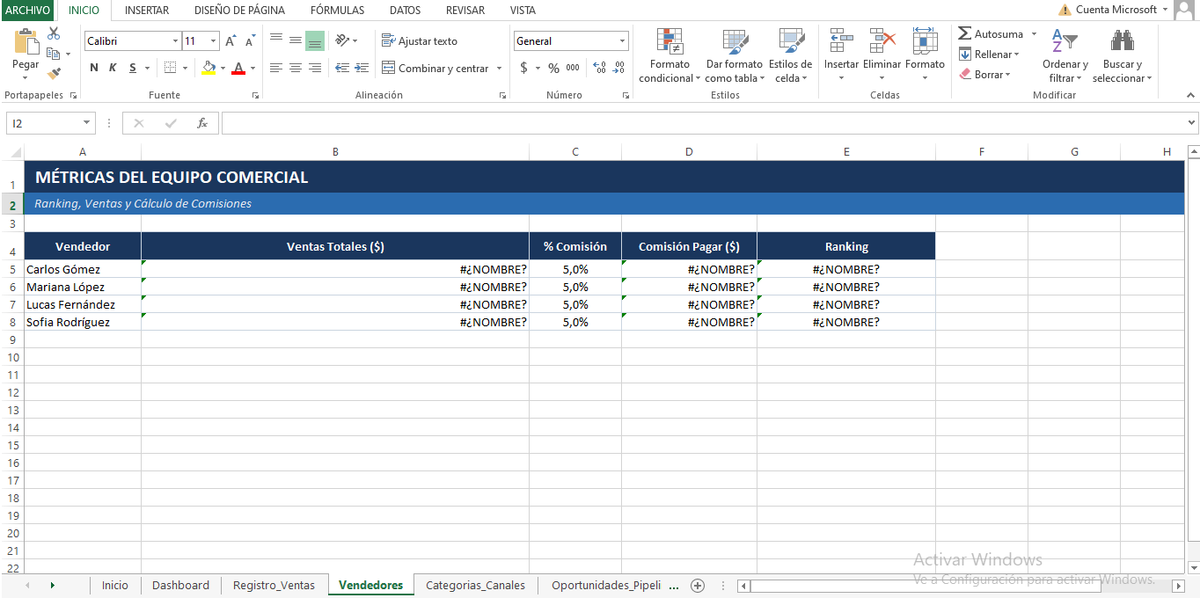Click the Borders icon in Fuente group
Viewport: 1200px width, 598px height.
(x=170, y=68)
